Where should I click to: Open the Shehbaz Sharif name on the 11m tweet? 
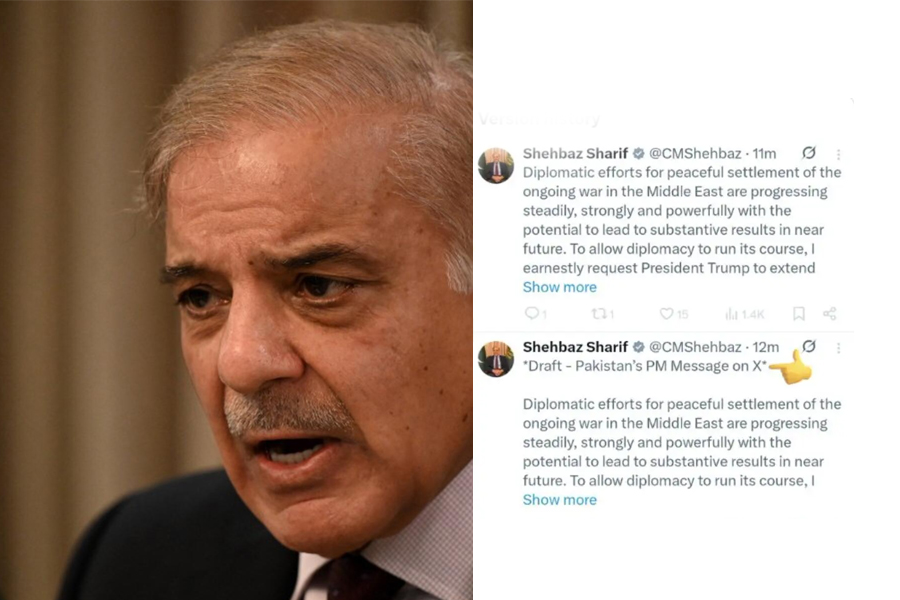pos(575,153)
